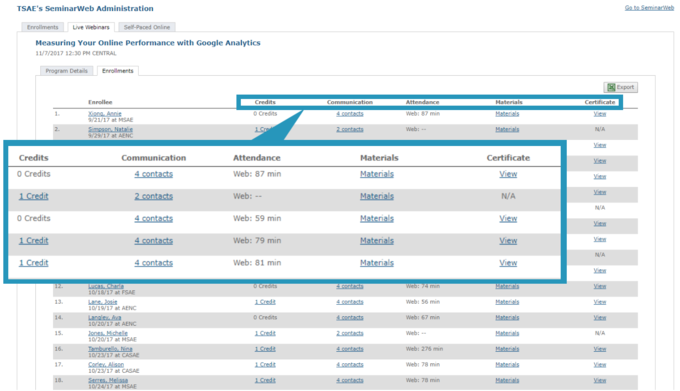
Task: Open Materials for Corley, Alison
Action: [x=507, y=364]
